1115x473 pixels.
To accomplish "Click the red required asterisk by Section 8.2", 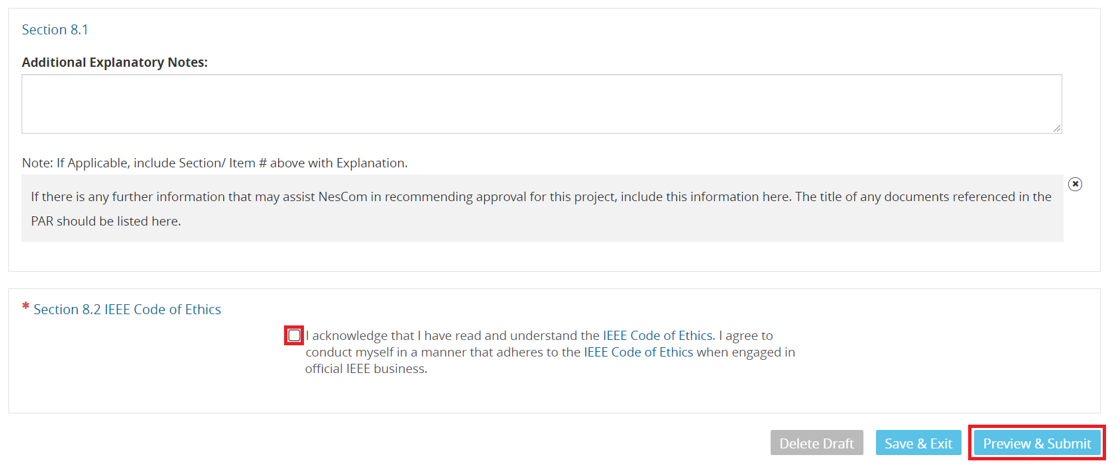I will tap(26, 307).
